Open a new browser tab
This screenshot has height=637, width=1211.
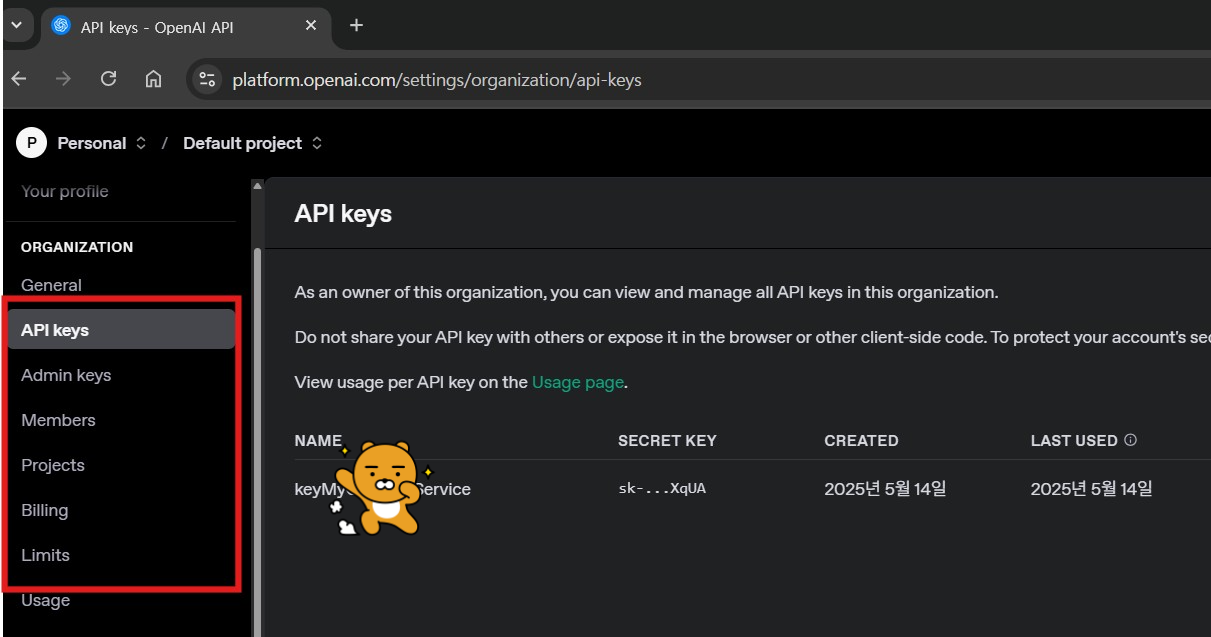pos(356,25)
